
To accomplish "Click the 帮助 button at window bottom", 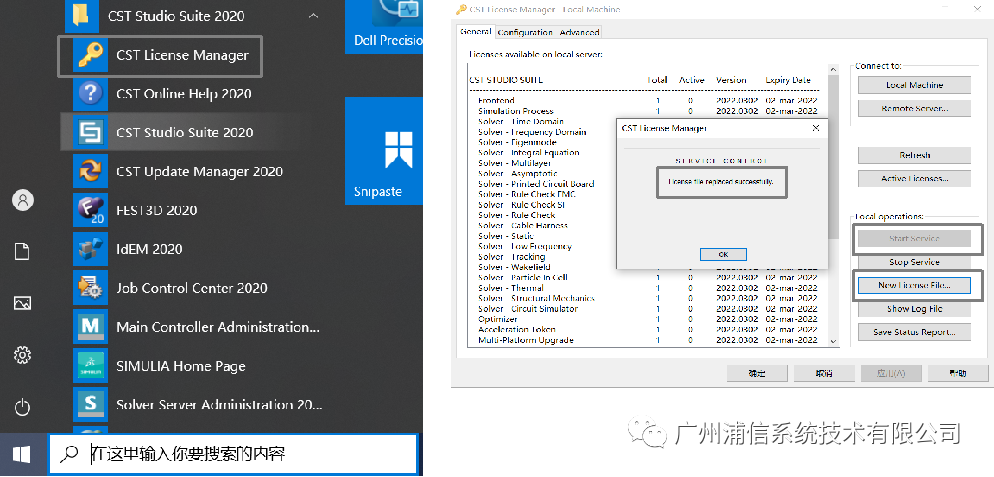I will point(957,374).
